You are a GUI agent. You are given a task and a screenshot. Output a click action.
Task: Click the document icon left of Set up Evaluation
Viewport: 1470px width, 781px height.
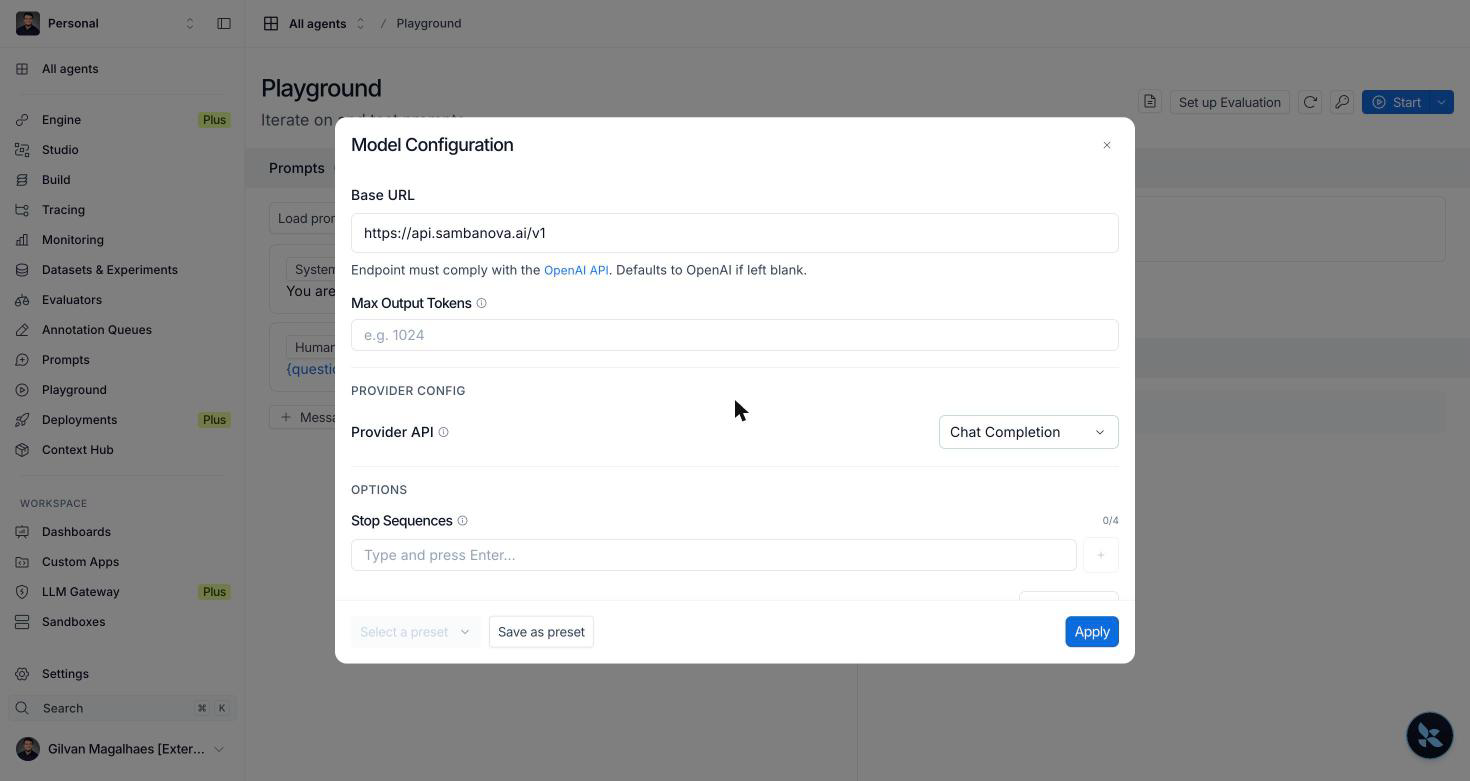pos(1150,102)
